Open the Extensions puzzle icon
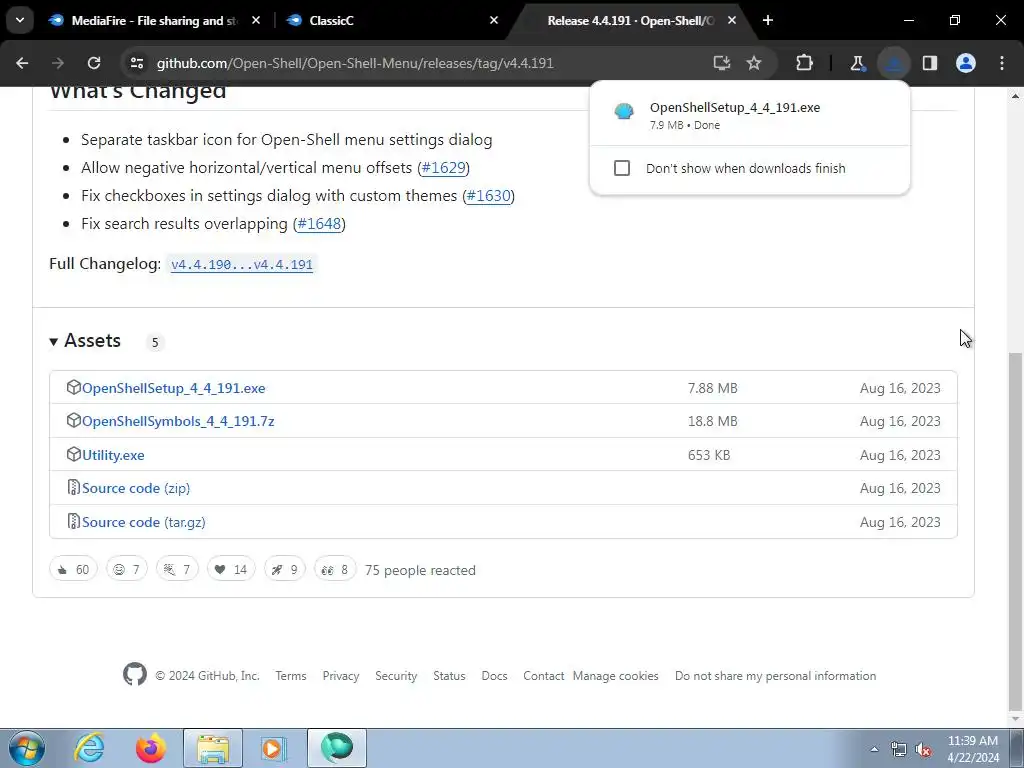1024x768 pixels. 805,63
